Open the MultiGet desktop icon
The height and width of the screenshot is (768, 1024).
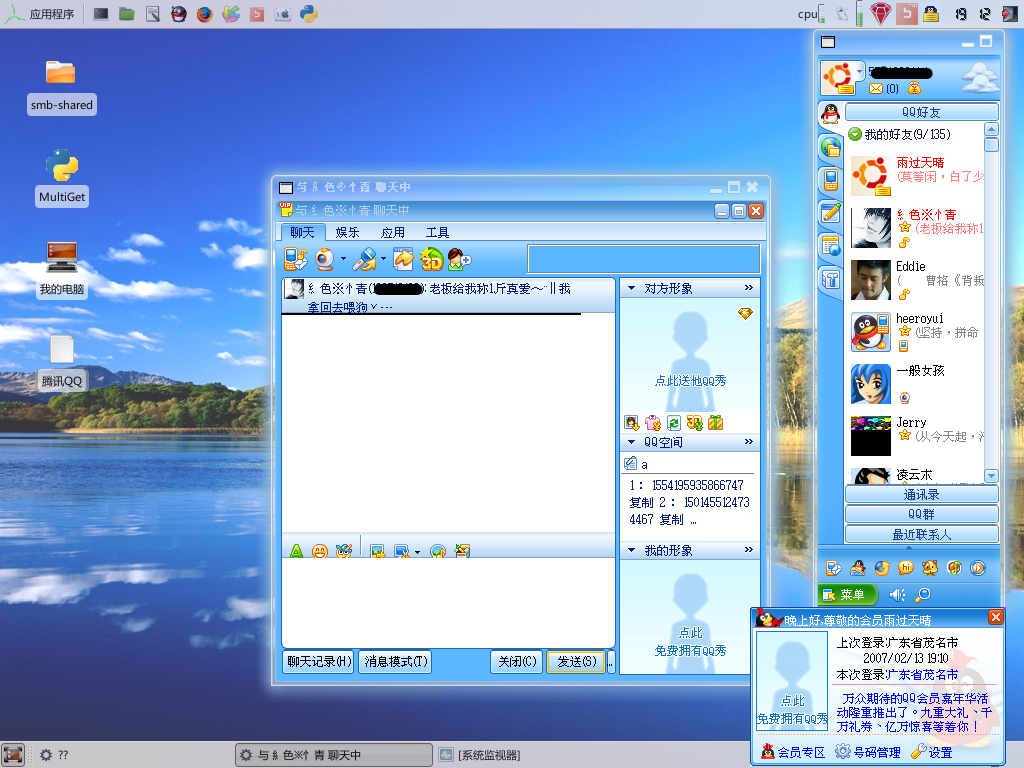point(62,178)
